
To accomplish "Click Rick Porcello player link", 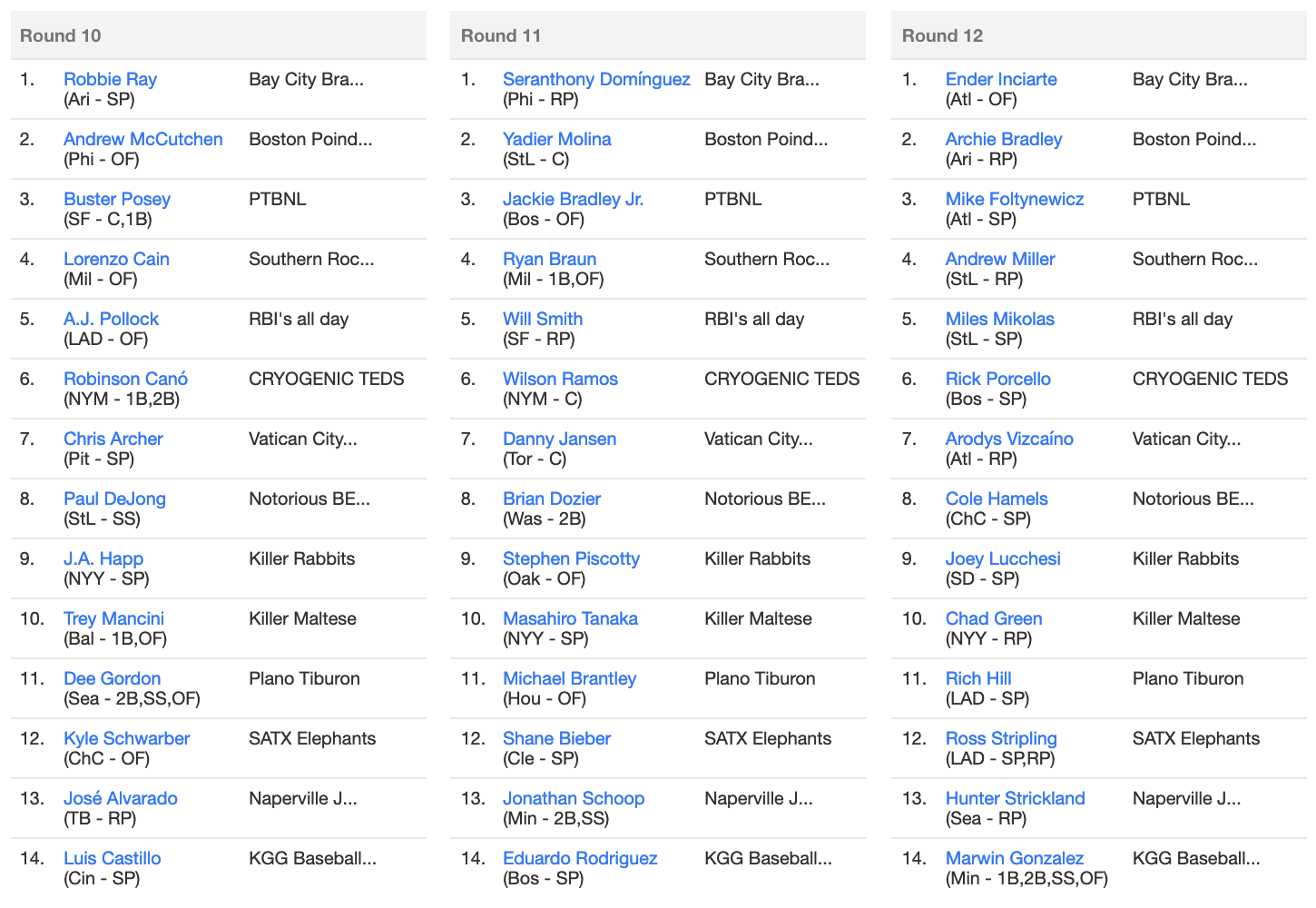I will (998, 379).
